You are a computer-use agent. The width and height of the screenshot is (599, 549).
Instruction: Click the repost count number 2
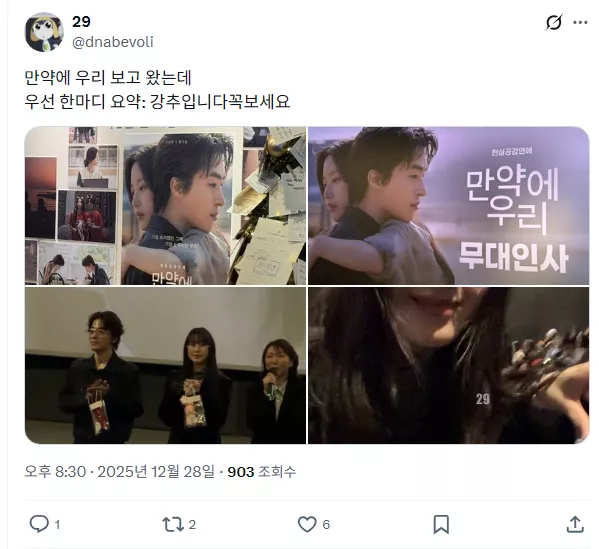tap(192, 525)
